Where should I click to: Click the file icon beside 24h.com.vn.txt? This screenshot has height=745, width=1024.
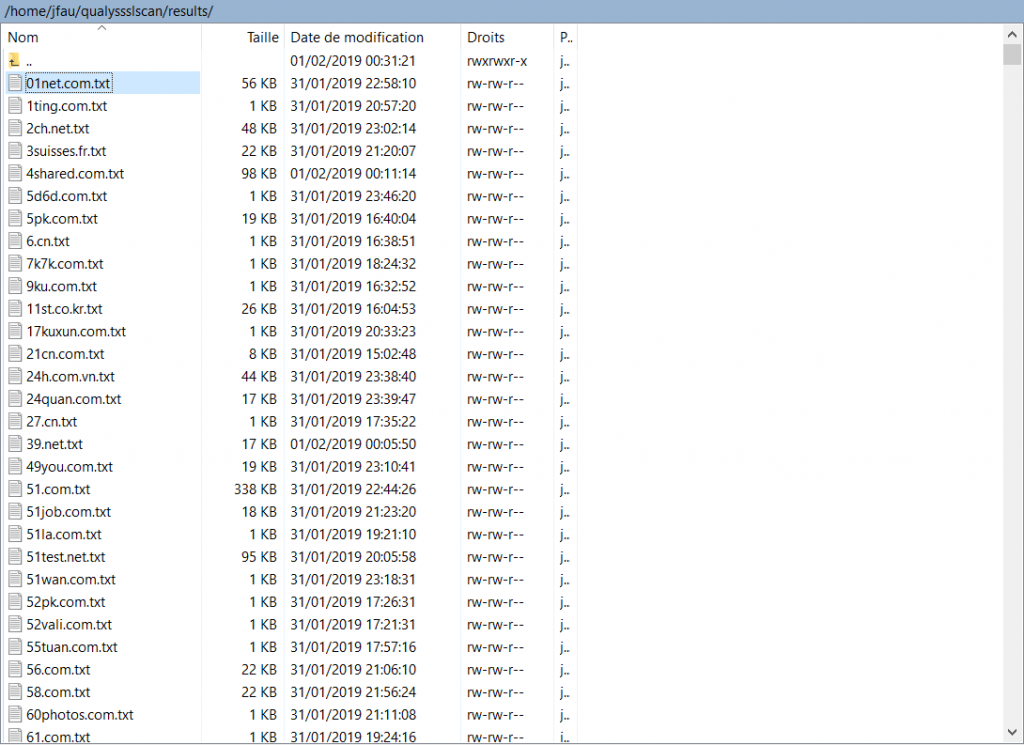click(14, 377)
